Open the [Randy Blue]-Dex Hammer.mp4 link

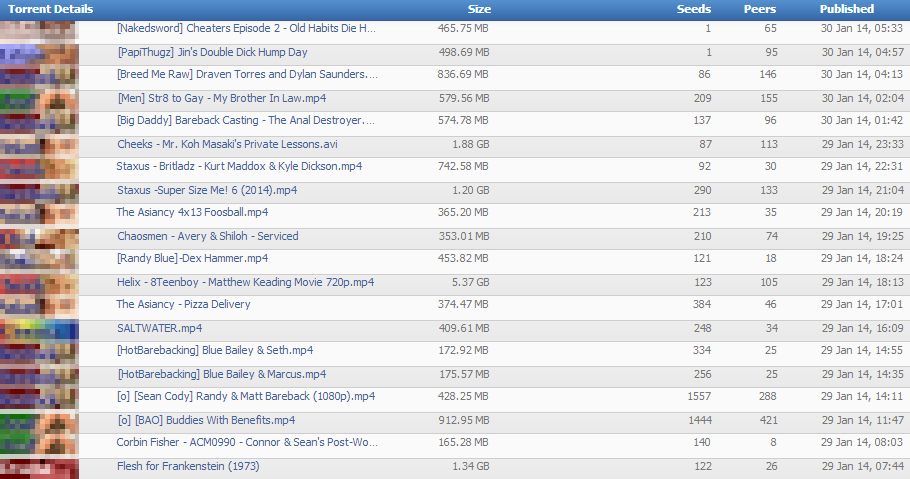(193, 258)
